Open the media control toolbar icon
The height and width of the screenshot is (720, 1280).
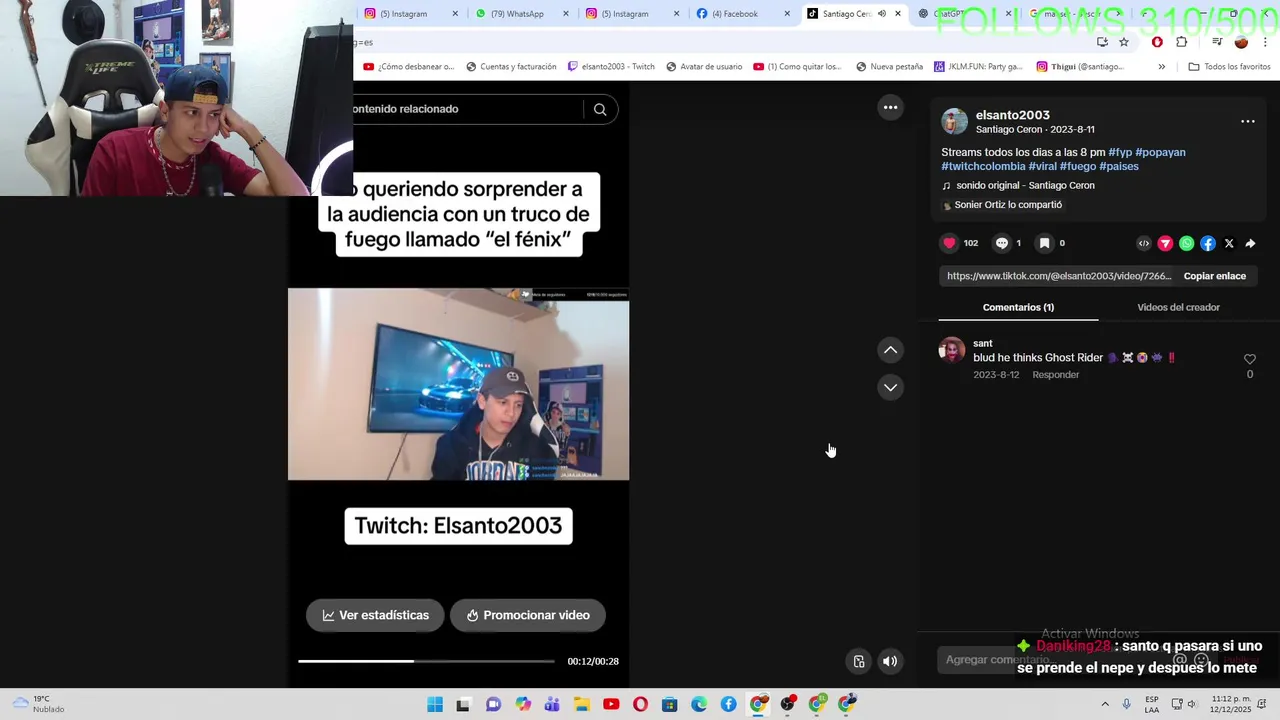1217,42
